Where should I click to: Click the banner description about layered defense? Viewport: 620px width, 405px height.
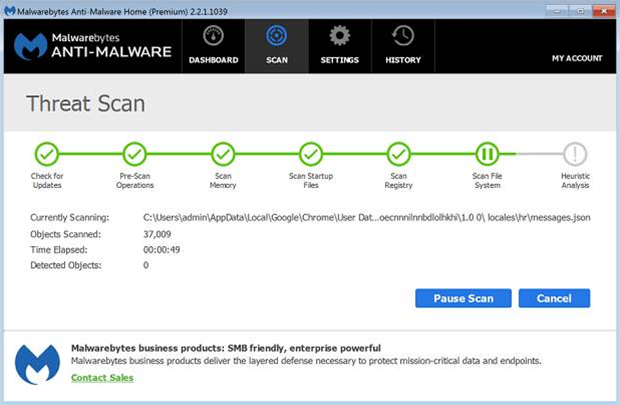tap(306, 361)
